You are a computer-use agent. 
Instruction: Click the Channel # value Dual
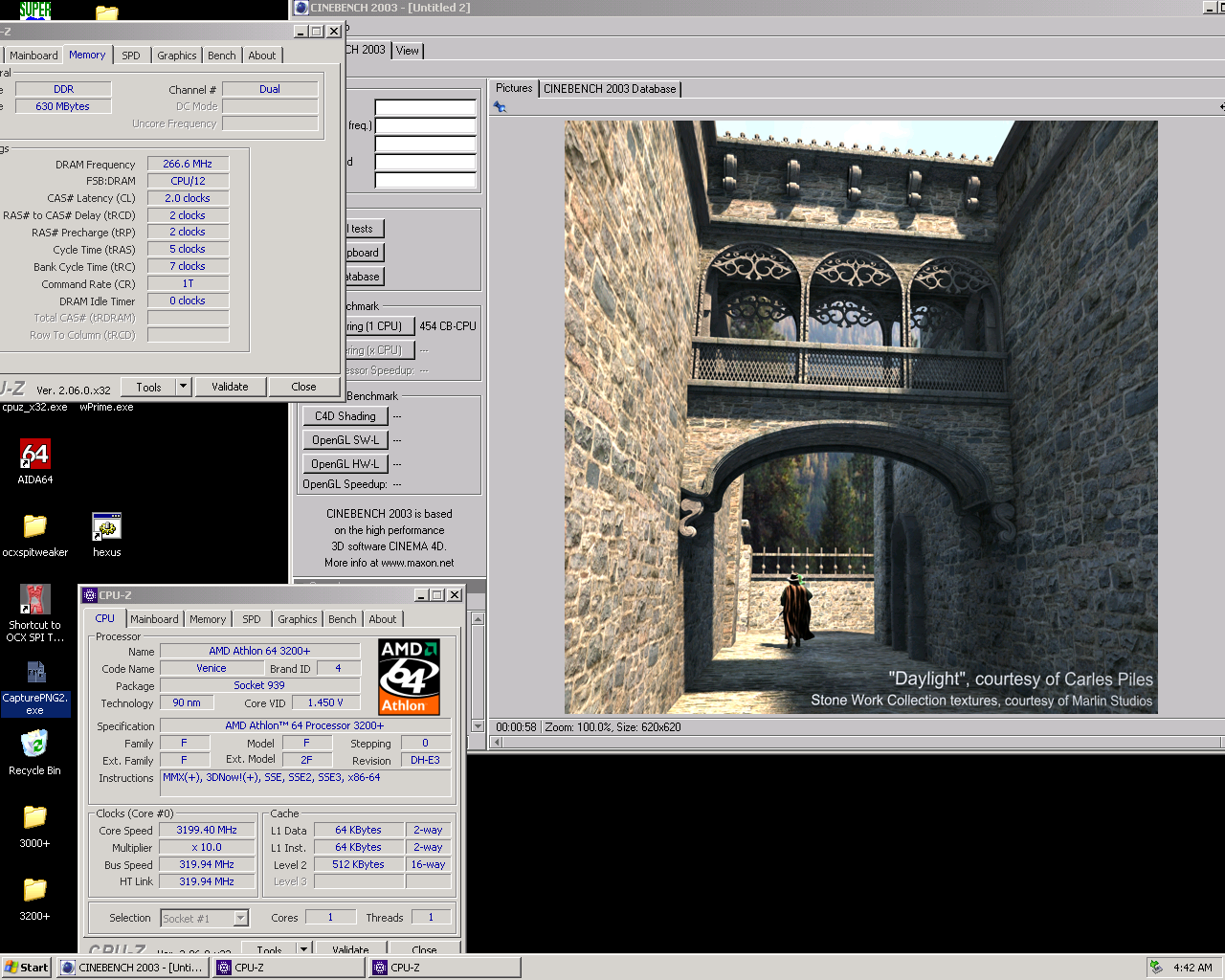(x=270, y=89)
